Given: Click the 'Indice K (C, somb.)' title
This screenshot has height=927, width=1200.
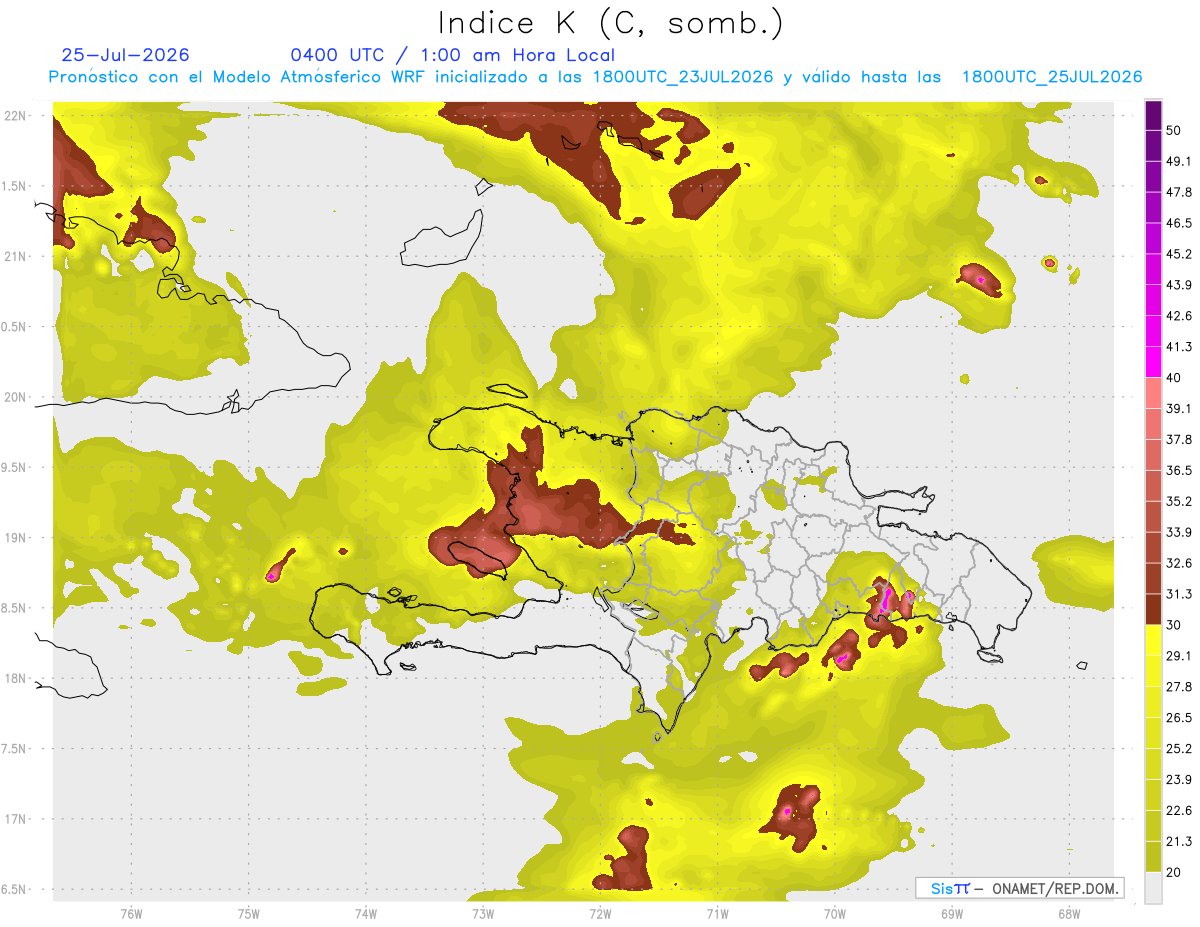Looking at the screenshot, I should 610,22.
